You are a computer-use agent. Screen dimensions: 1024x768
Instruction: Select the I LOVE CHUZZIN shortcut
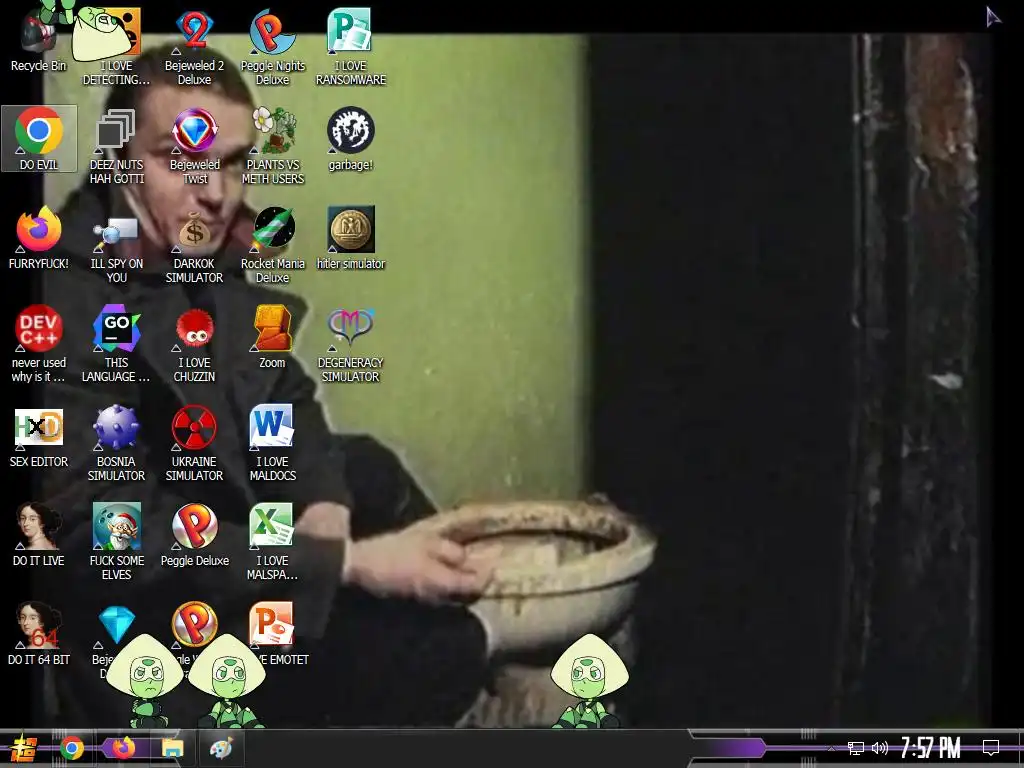pyautogui.click(x=195, y=344)
